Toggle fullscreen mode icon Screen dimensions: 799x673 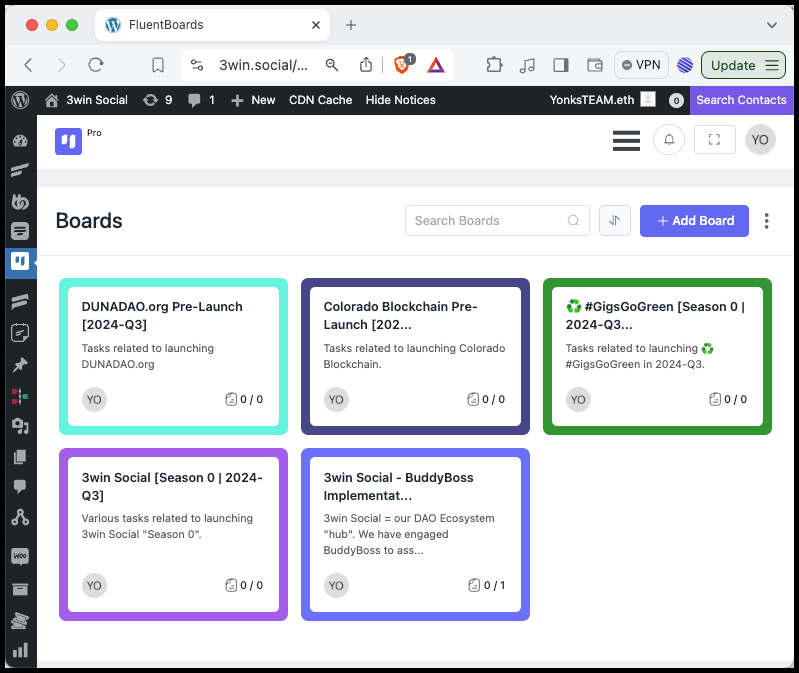click(x=714, y=140)
